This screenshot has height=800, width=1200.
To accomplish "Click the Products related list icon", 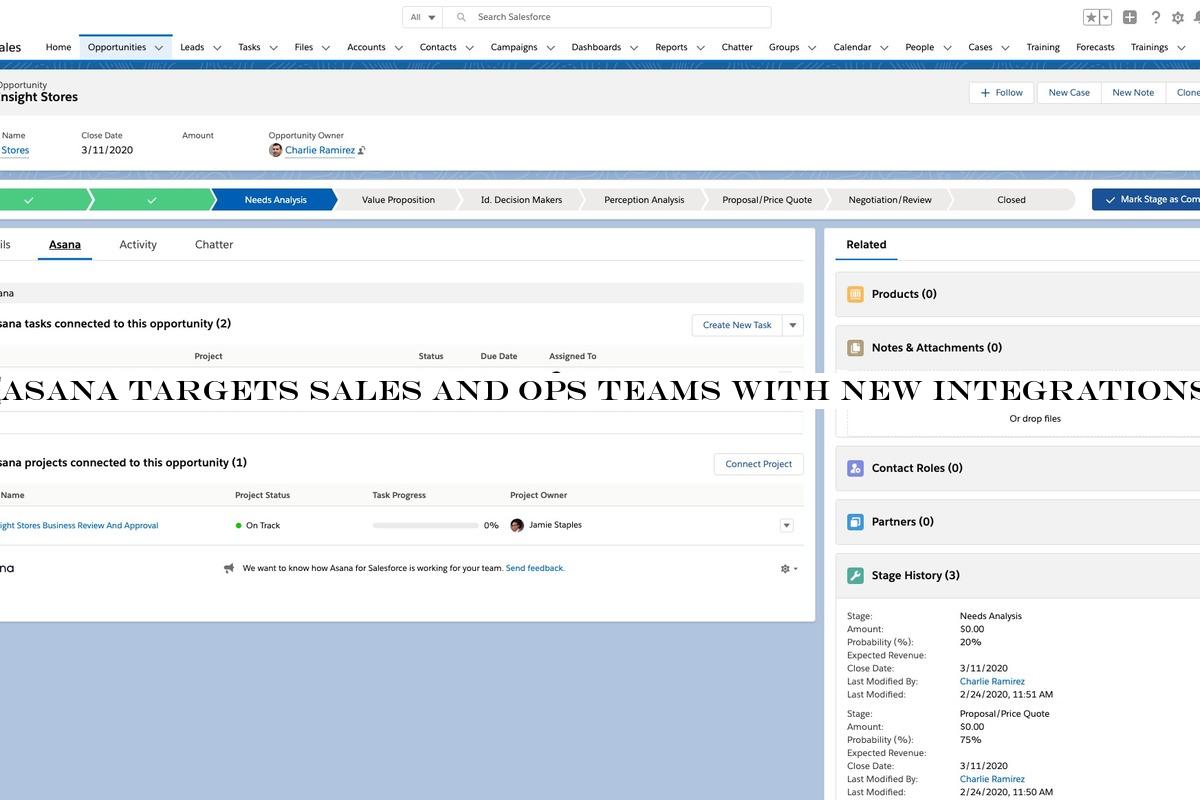I will point(855,294).
